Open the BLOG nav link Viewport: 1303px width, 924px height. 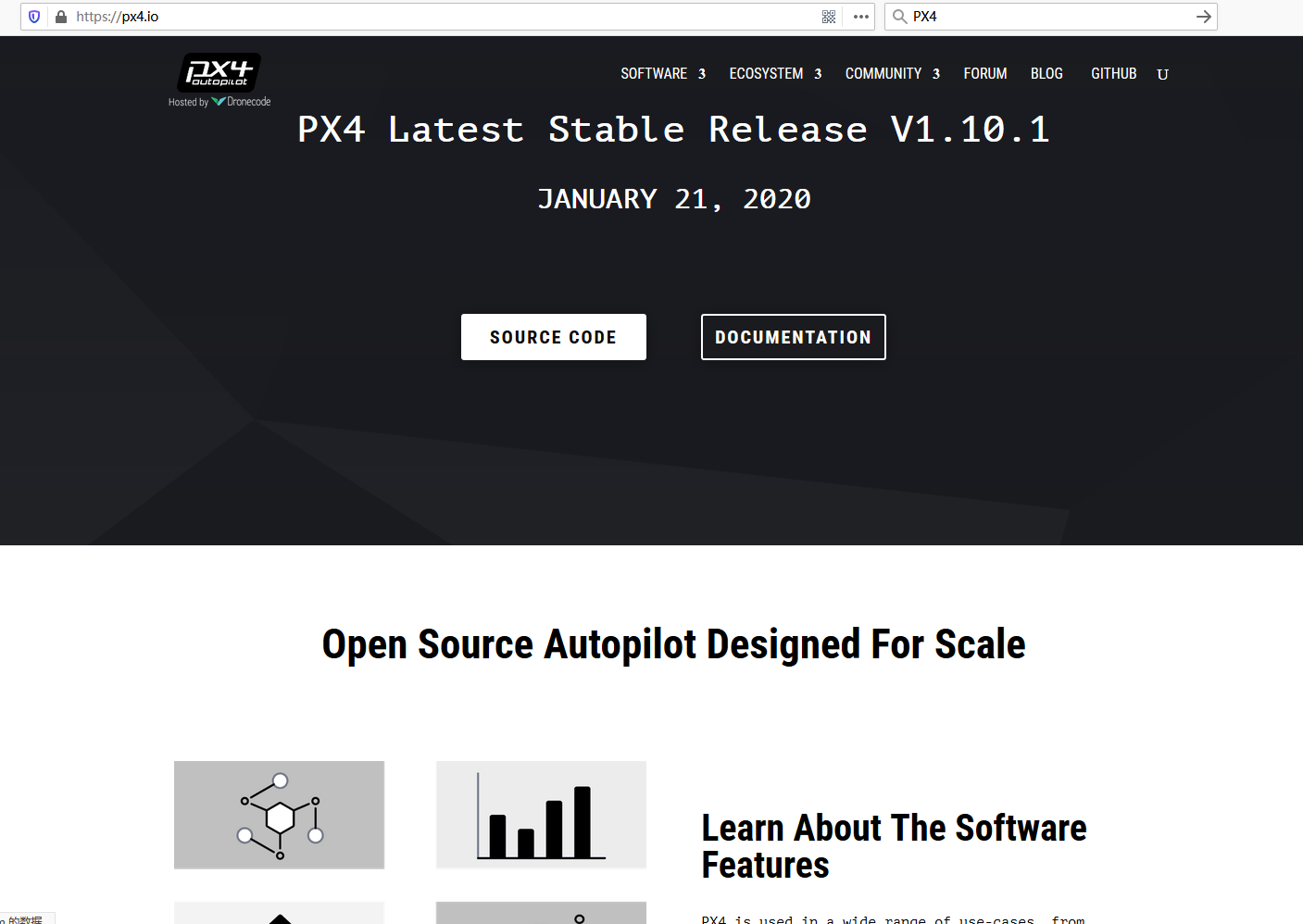coord(1046,74)
